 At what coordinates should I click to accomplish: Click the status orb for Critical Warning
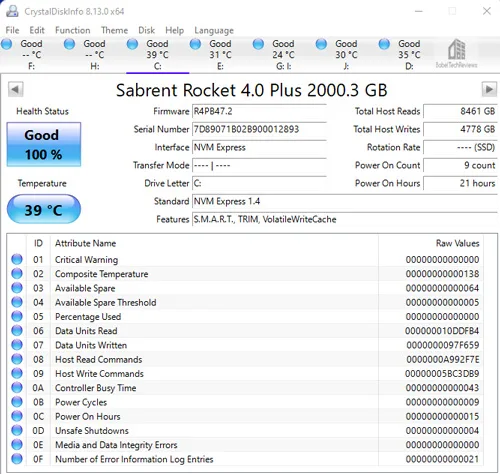pyautogui.click(x=17, y=259)
